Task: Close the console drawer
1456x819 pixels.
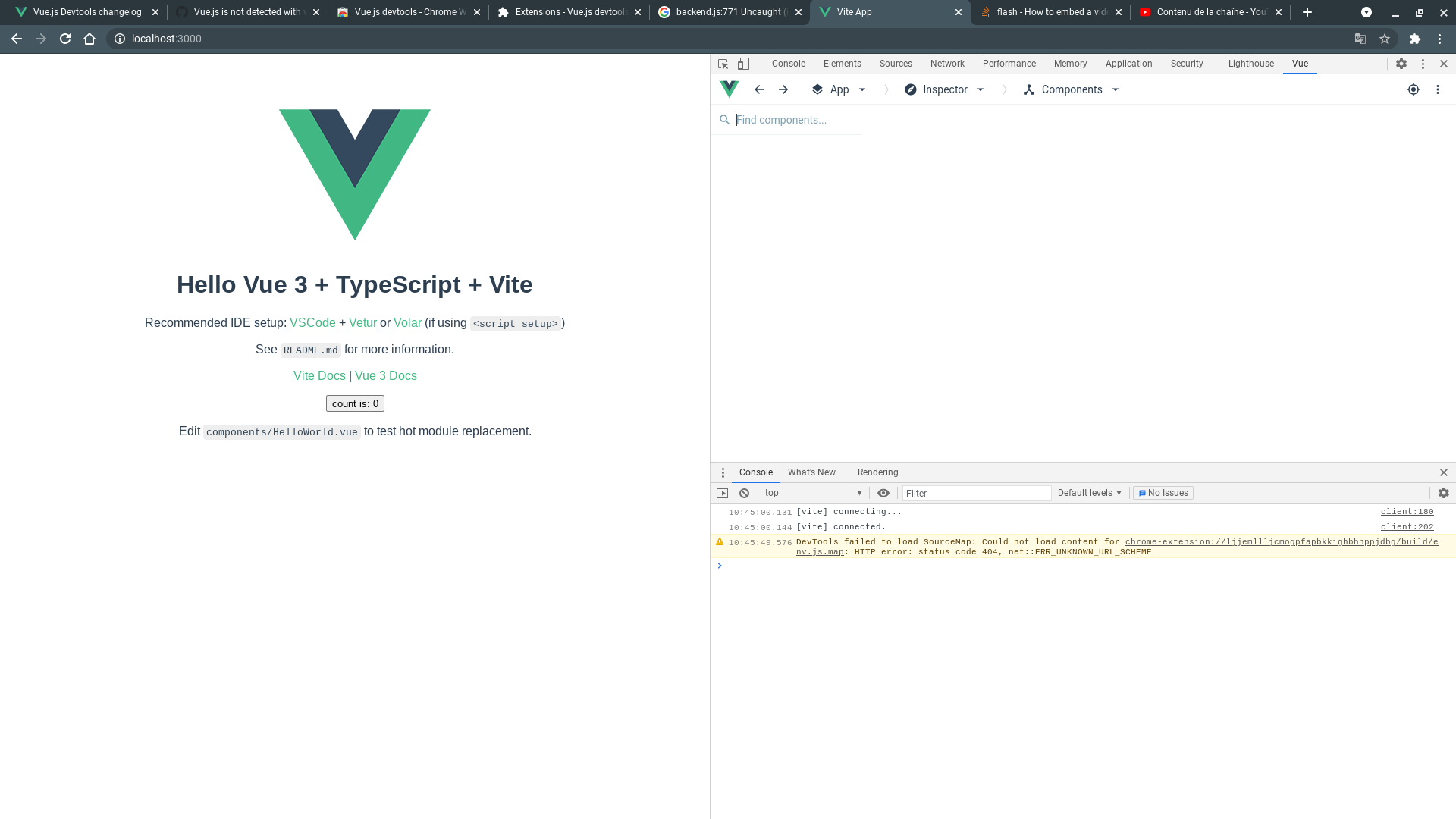Action: pyautogui.click(x=1444, y=472)
